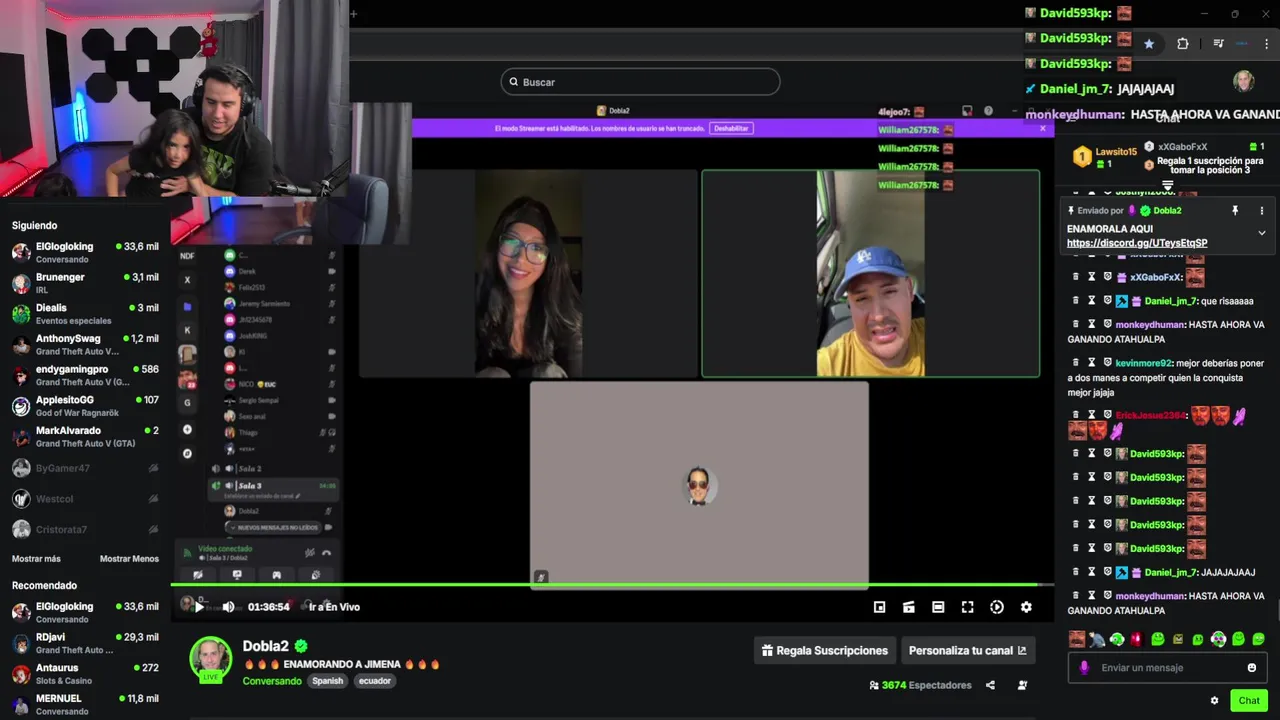Open the MarkAlvarado channel
Image resolution: width=1280 pixels, height=720 pixels.
(x=85, y=436)
